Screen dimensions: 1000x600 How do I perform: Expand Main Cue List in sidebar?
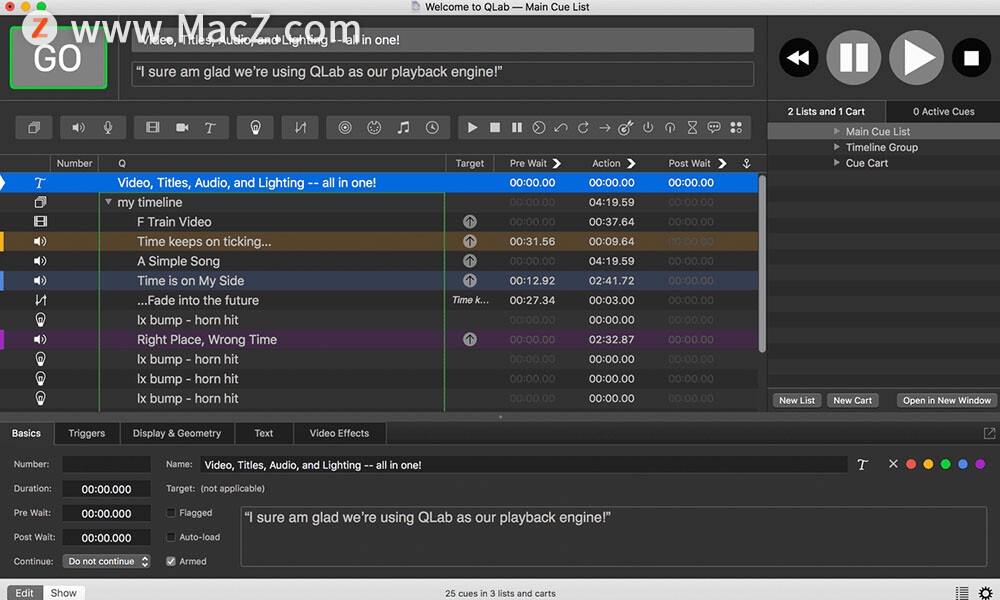(x=837, y=131)
